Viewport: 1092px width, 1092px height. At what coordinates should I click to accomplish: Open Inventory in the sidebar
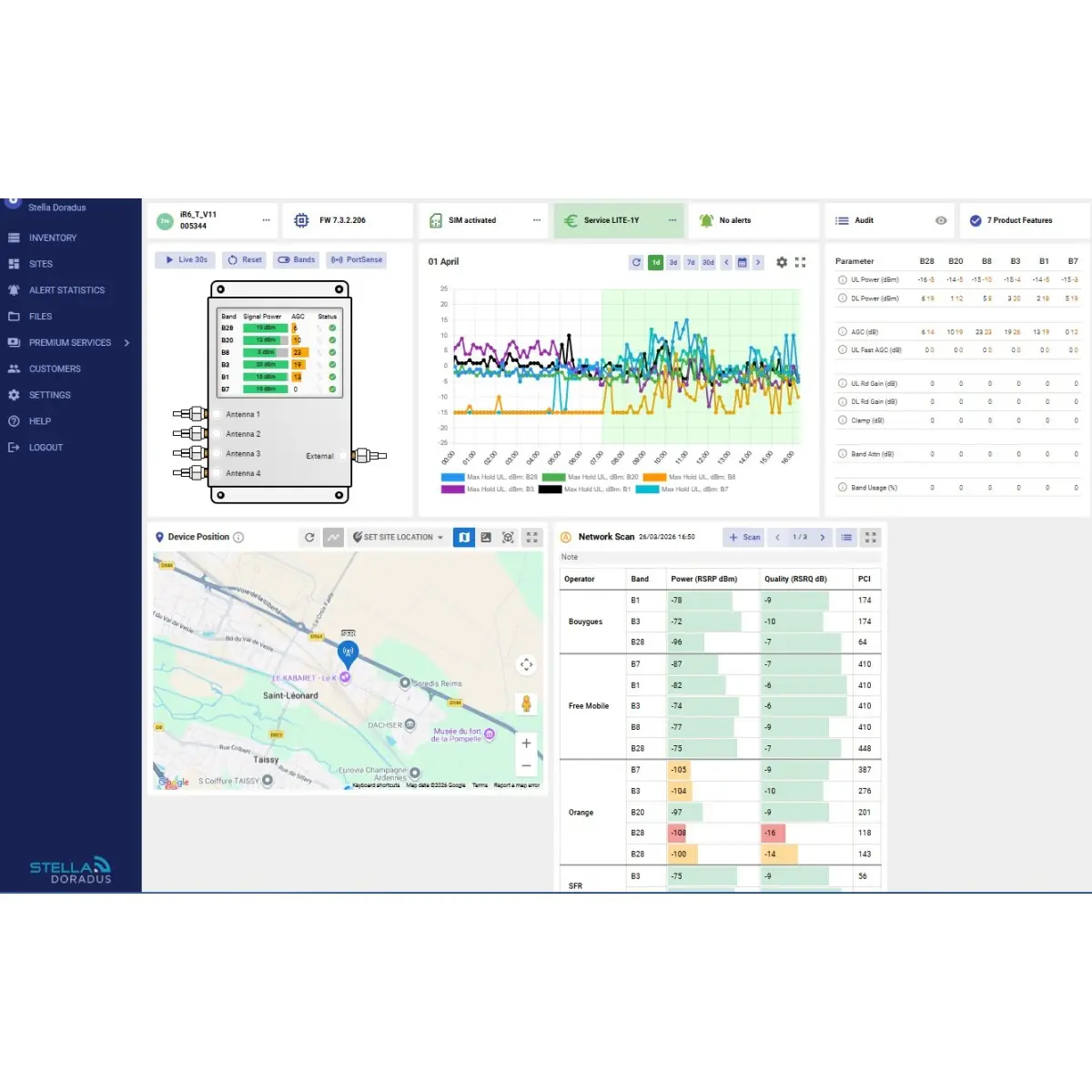(53, 238)
